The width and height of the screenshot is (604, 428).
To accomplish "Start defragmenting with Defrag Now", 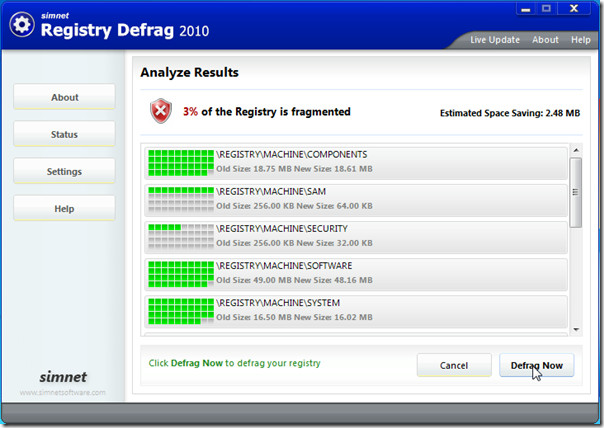I will point(537,365).
